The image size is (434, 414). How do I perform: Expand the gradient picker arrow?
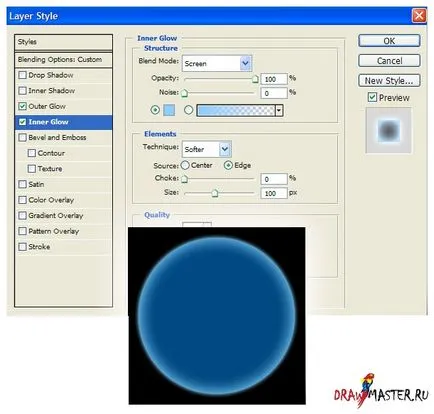pos(279,110)
